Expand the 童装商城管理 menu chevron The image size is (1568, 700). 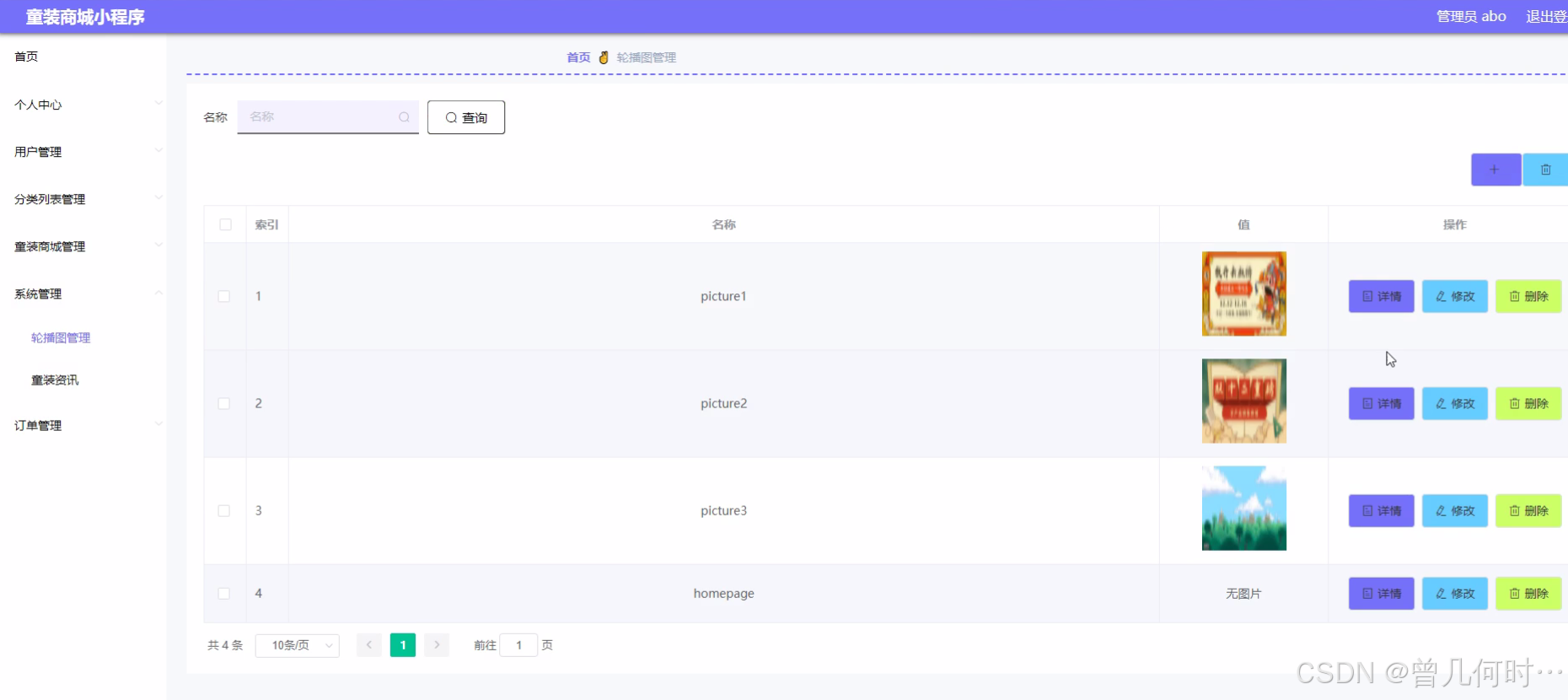[158, 245]
